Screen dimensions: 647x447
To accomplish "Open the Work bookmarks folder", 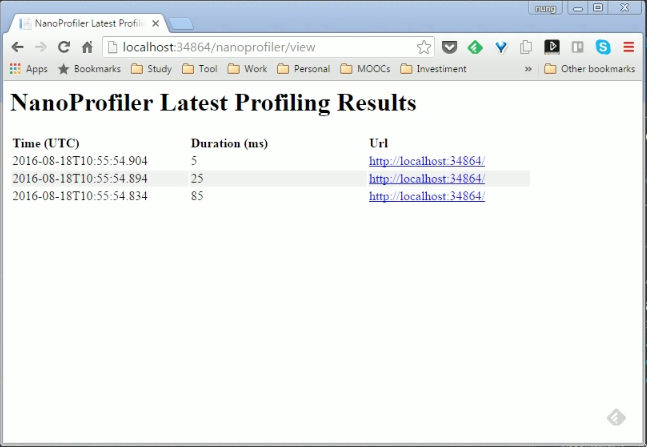I will pyautogui.click(x=247, y=69).
